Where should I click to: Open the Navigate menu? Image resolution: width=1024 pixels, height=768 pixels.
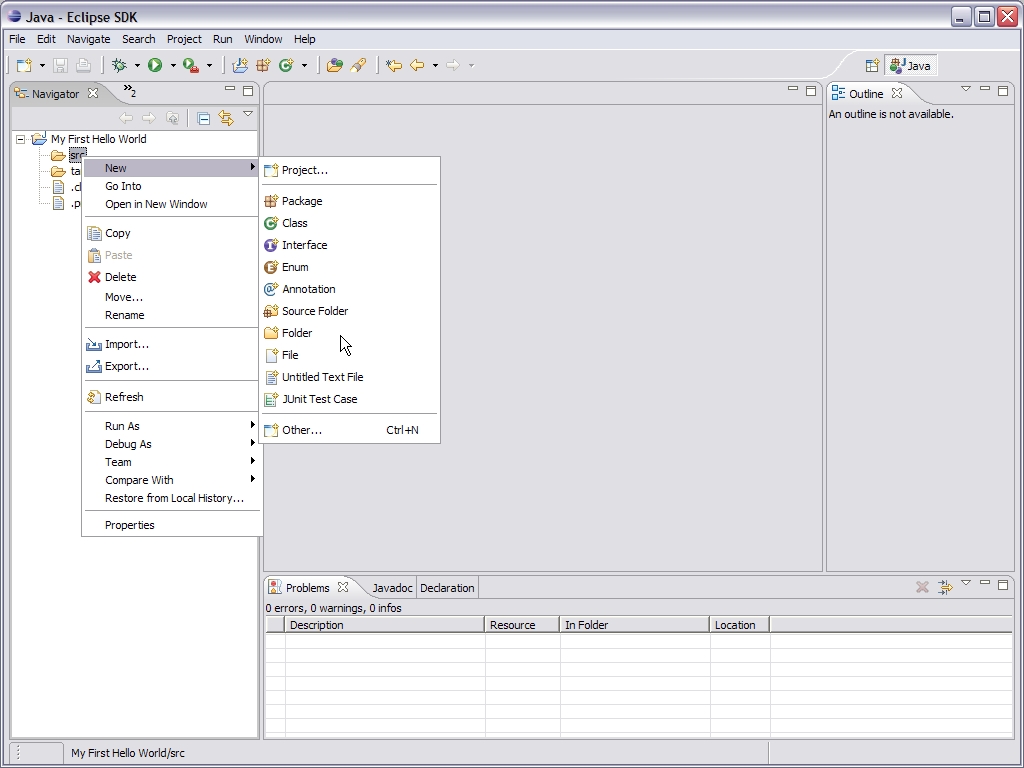[88, 39]
